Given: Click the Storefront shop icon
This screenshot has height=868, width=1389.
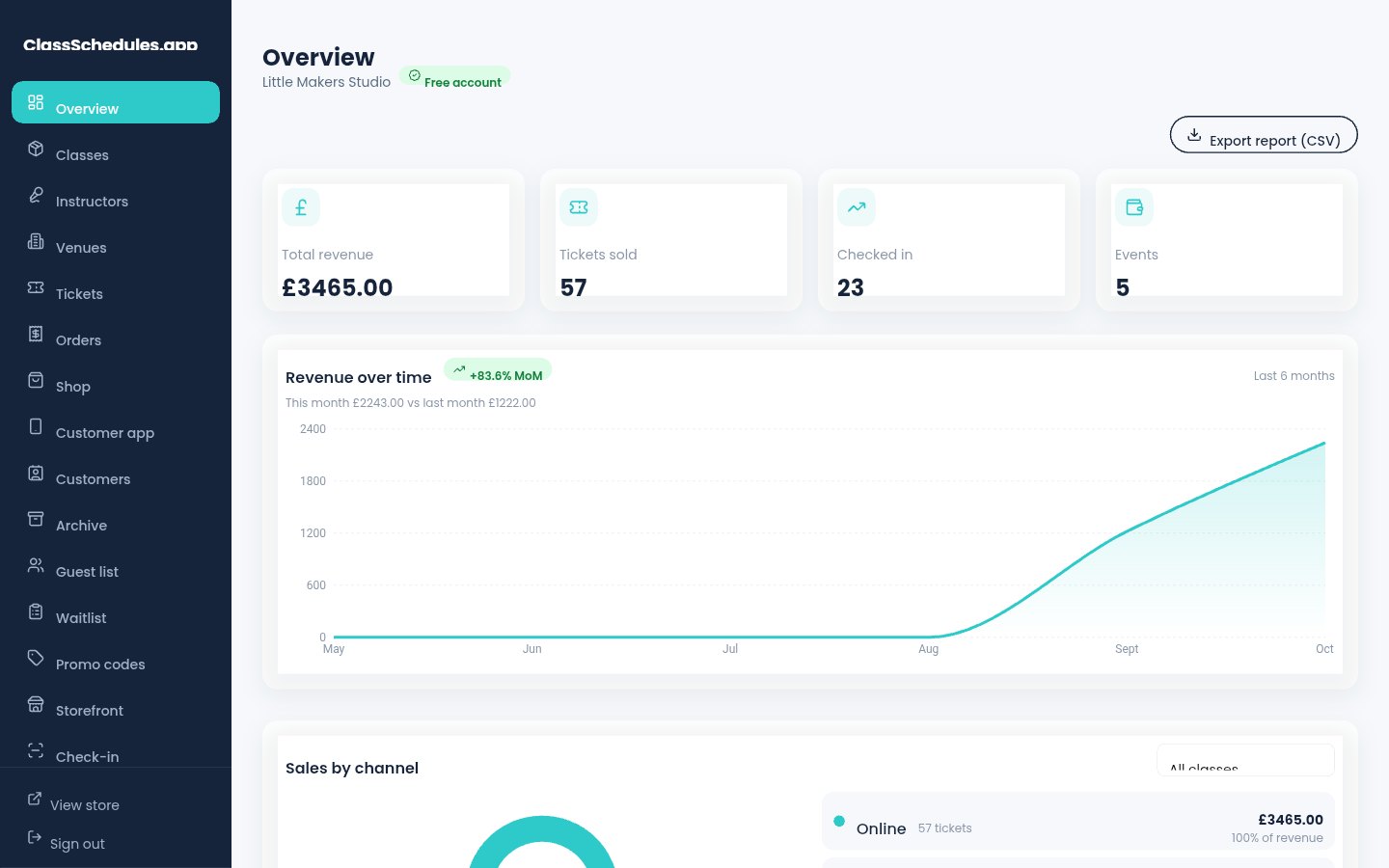Looking at the screenshot, I should pyautogui.click(x=36, y=704).
